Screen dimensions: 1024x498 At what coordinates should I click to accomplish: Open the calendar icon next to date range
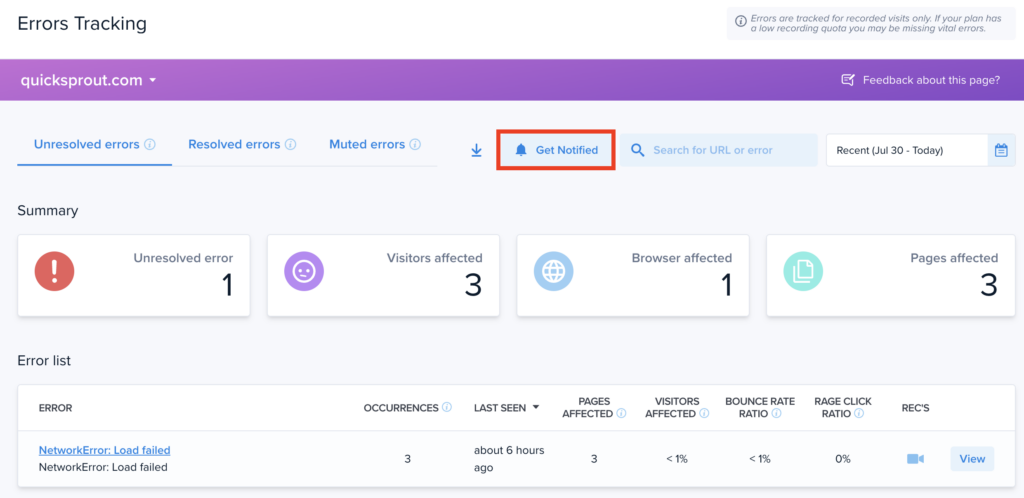(1001, 150)
